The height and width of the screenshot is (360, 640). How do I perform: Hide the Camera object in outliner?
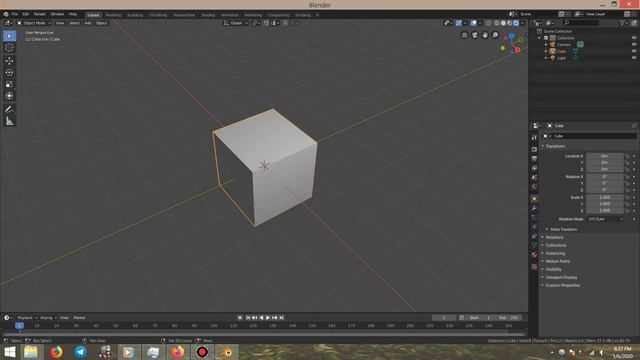[634, 44]
